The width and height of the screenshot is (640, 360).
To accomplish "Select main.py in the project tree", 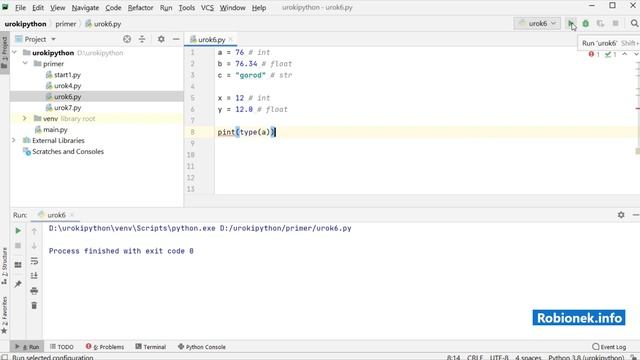I will (x=56, y=129).
